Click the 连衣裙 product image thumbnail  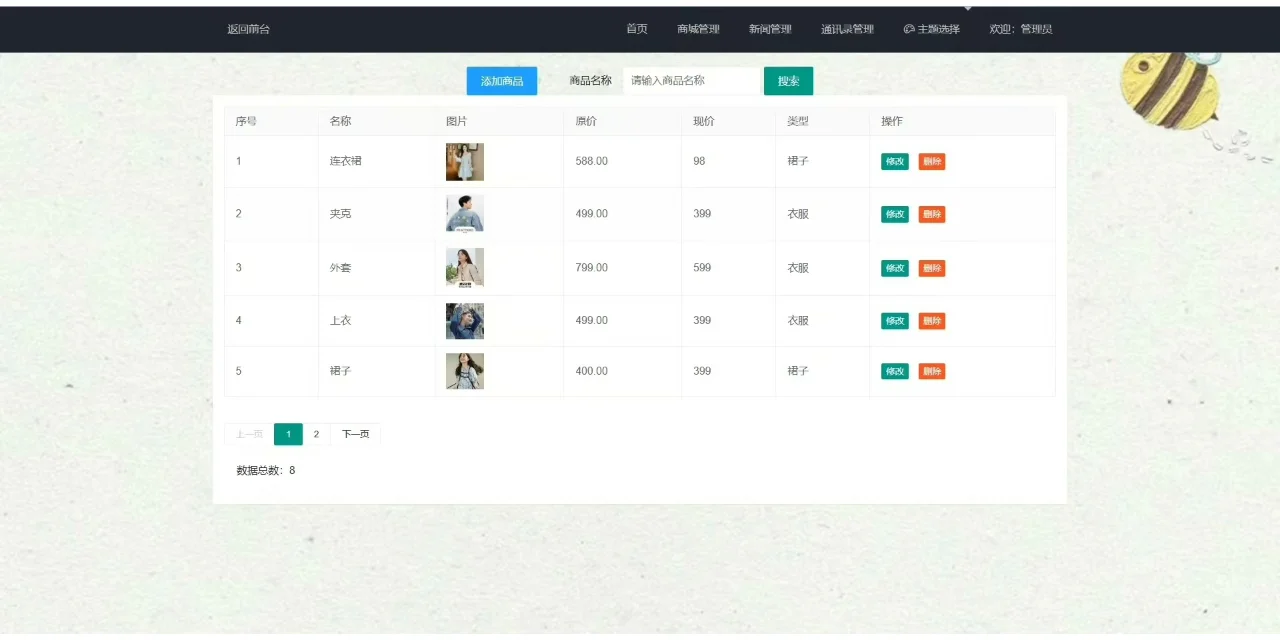464,161
